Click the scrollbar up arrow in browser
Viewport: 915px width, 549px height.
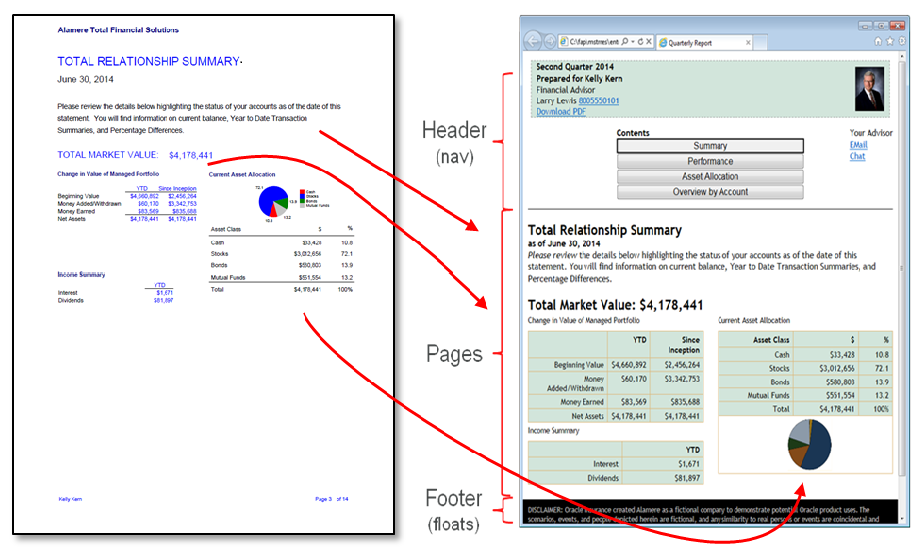click(903, 56)
